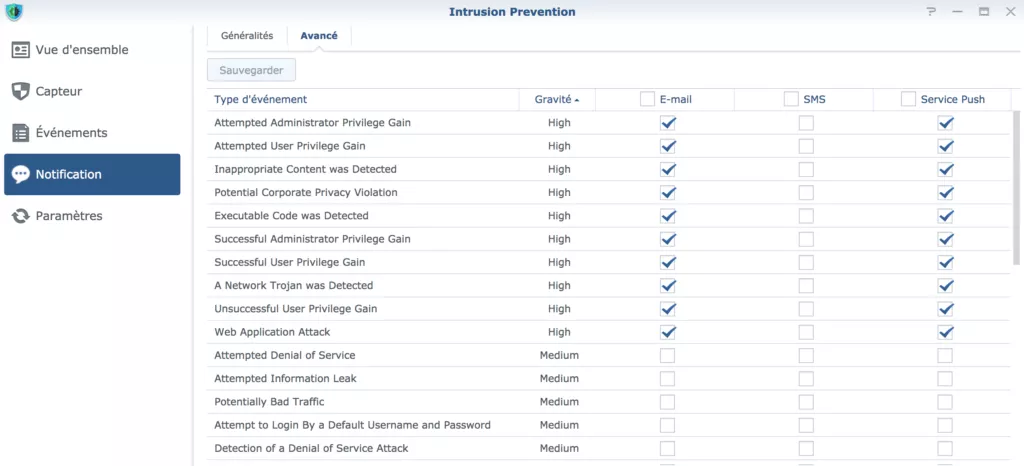Uncheck Service Push for Attempted User Privilege Gain
The height and width of the screenshot is (466, 1024).
(x=945, y=146)
